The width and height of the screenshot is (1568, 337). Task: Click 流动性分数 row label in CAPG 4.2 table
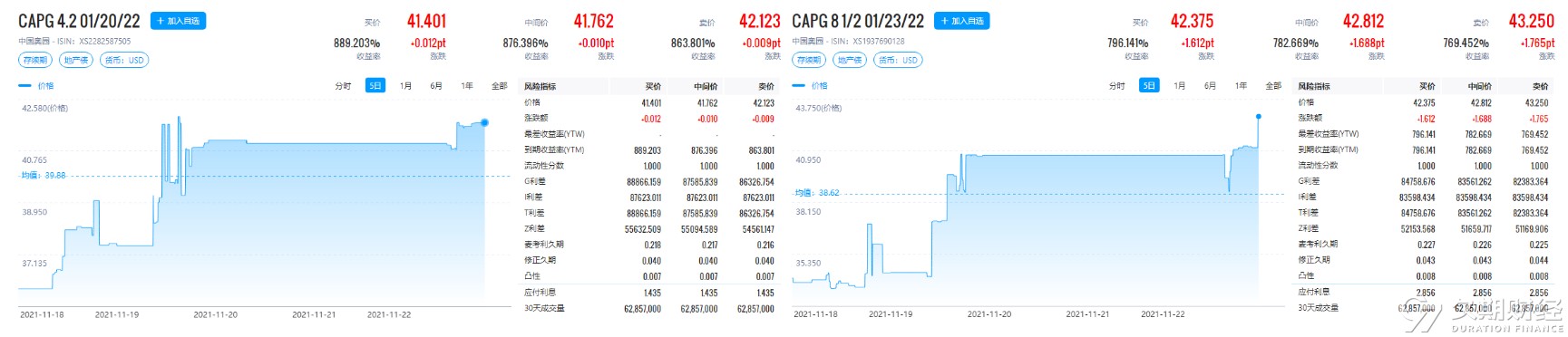click(544, 166)
